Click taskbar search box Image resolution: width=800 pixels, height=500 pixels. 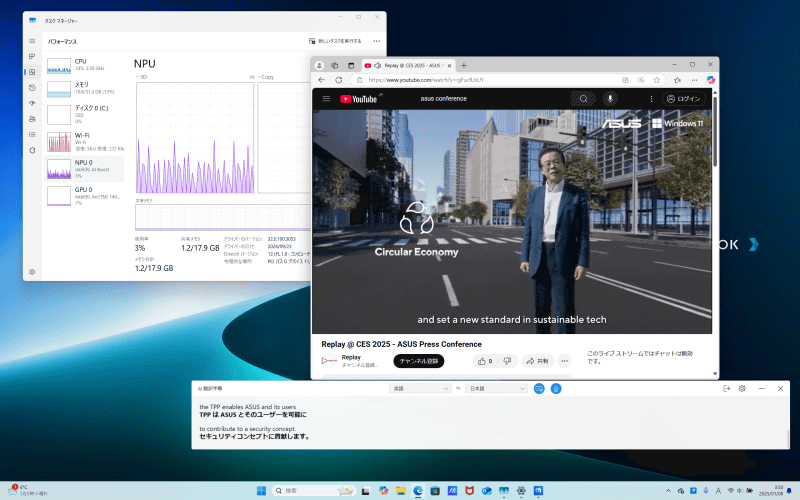[314, 491]
